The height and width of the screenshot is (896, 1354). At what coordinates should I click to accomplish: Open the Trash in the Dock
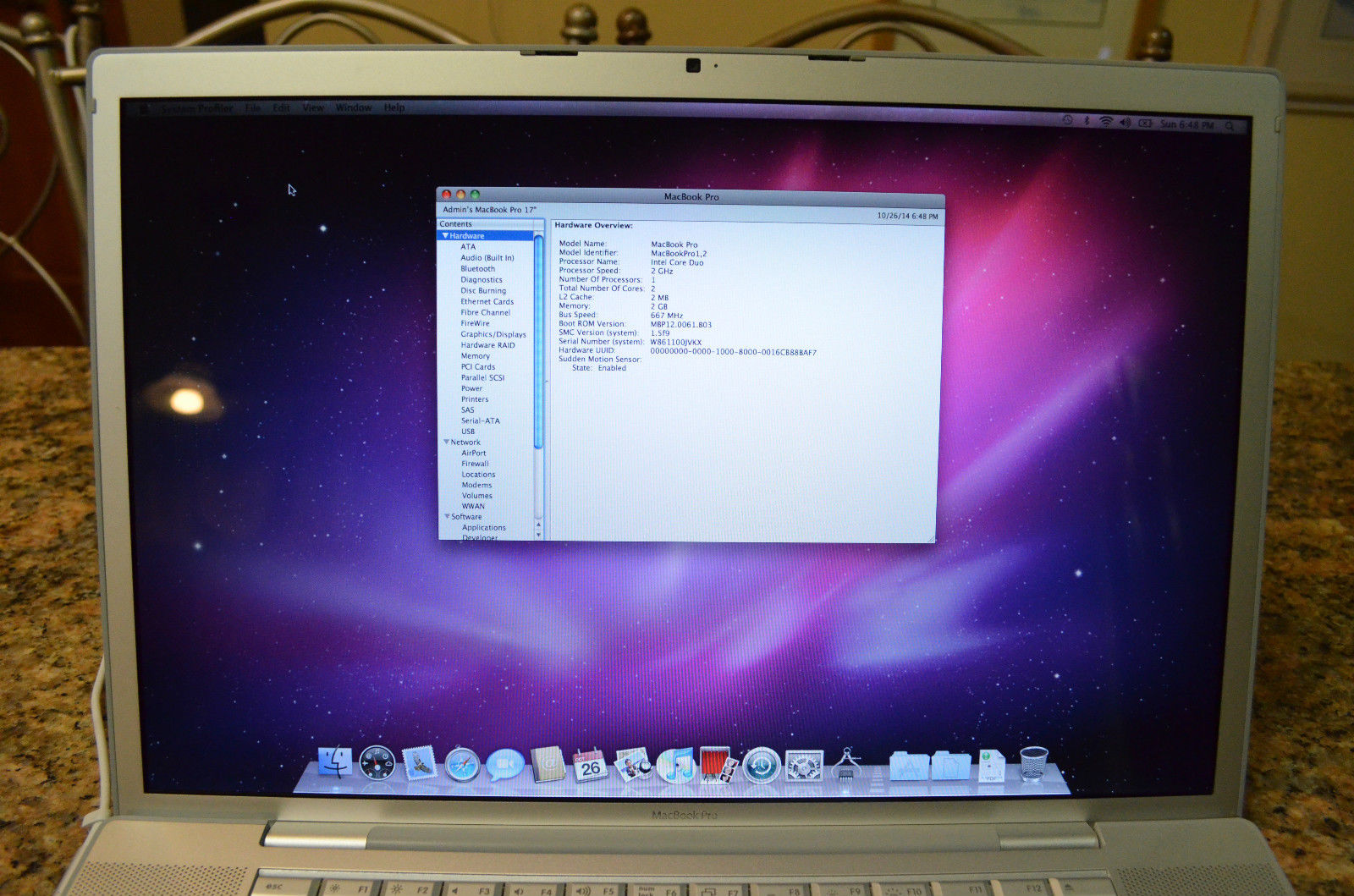tap(1033, 763)
